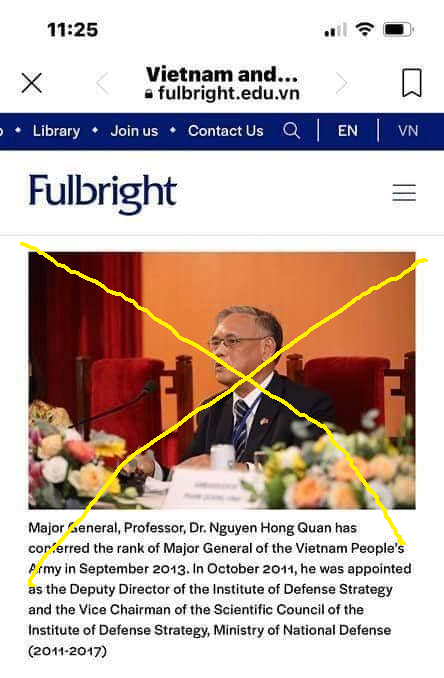Open the Contact Us link
444x678 pixels.
tap(226, 131)
